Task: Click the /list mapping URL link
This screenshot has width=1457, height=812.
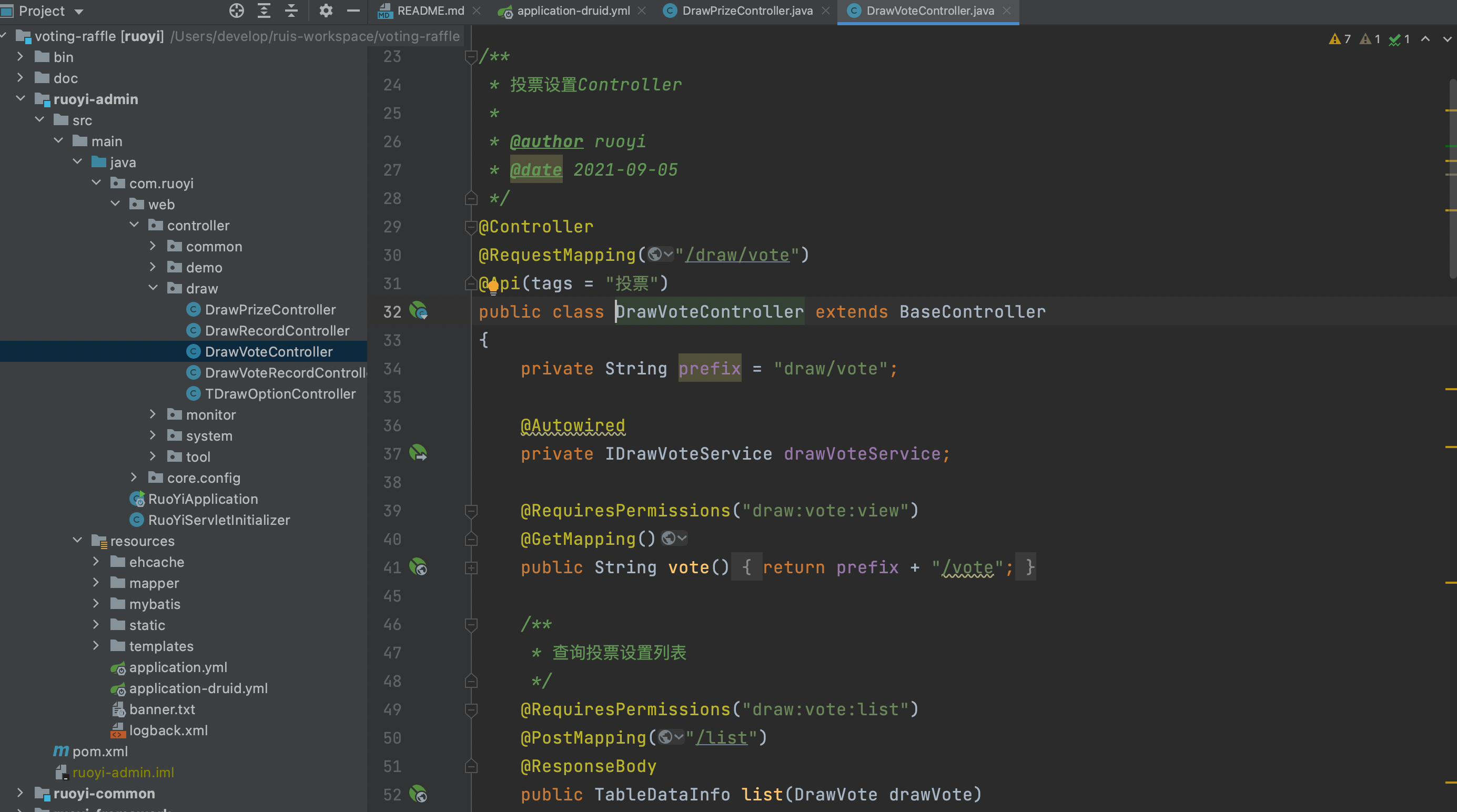Action: (x=721, y=737)
